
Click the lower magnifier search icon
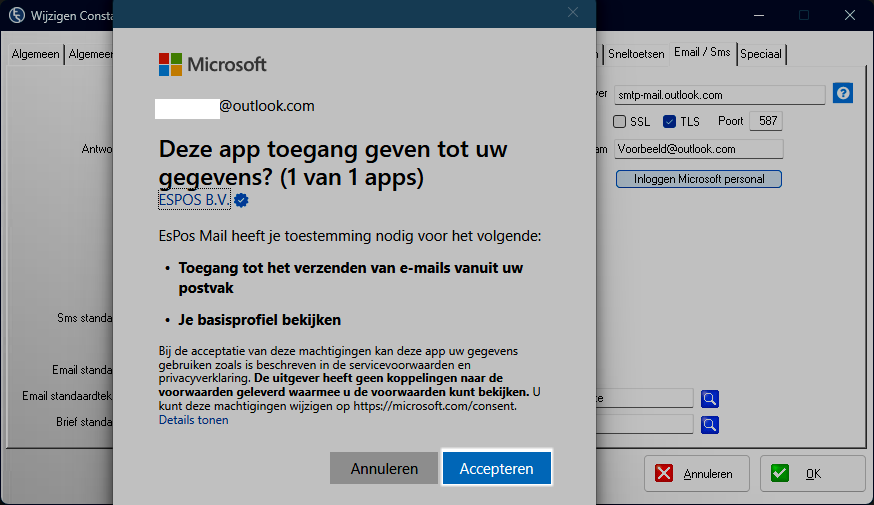[710, 425]
